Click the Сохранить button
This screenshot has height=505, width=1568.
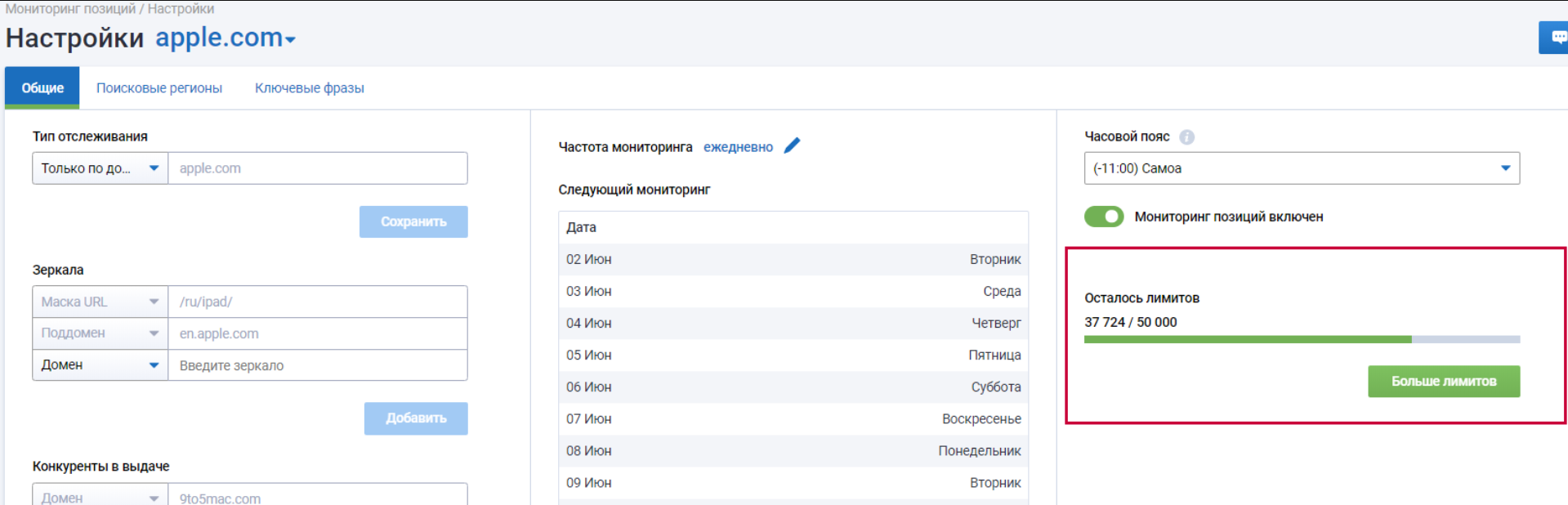click(x=413, y=221)
